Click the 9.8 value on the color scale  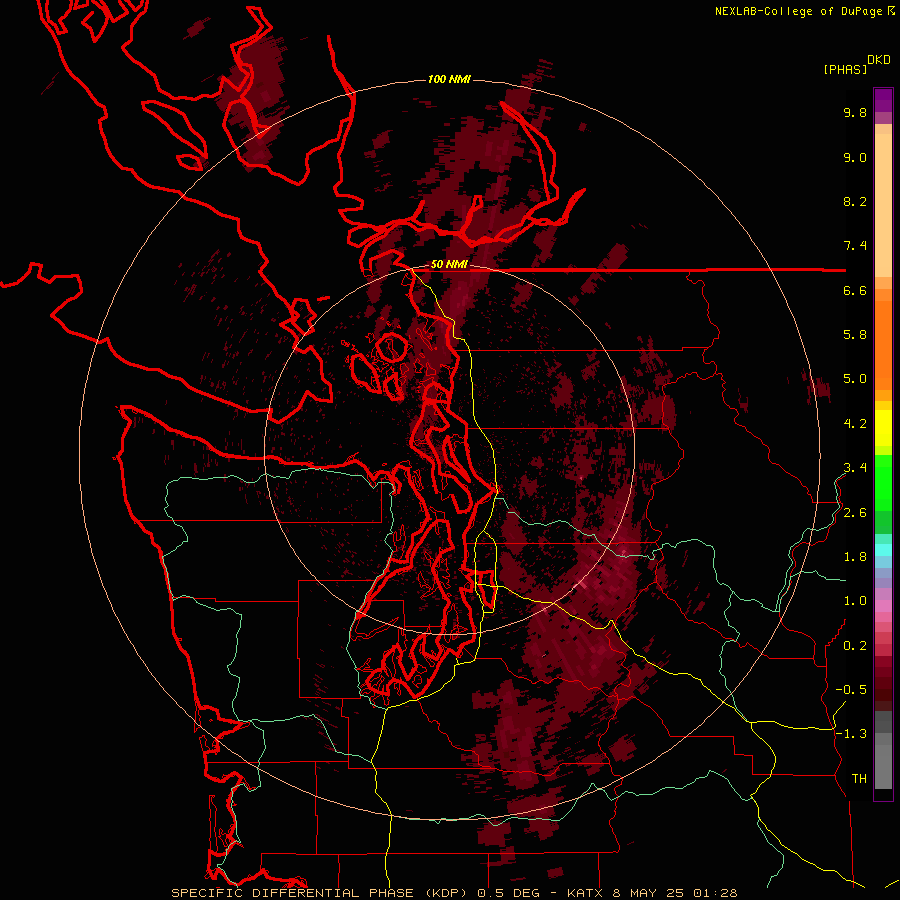pyautogui.click(x=855, y=112)
